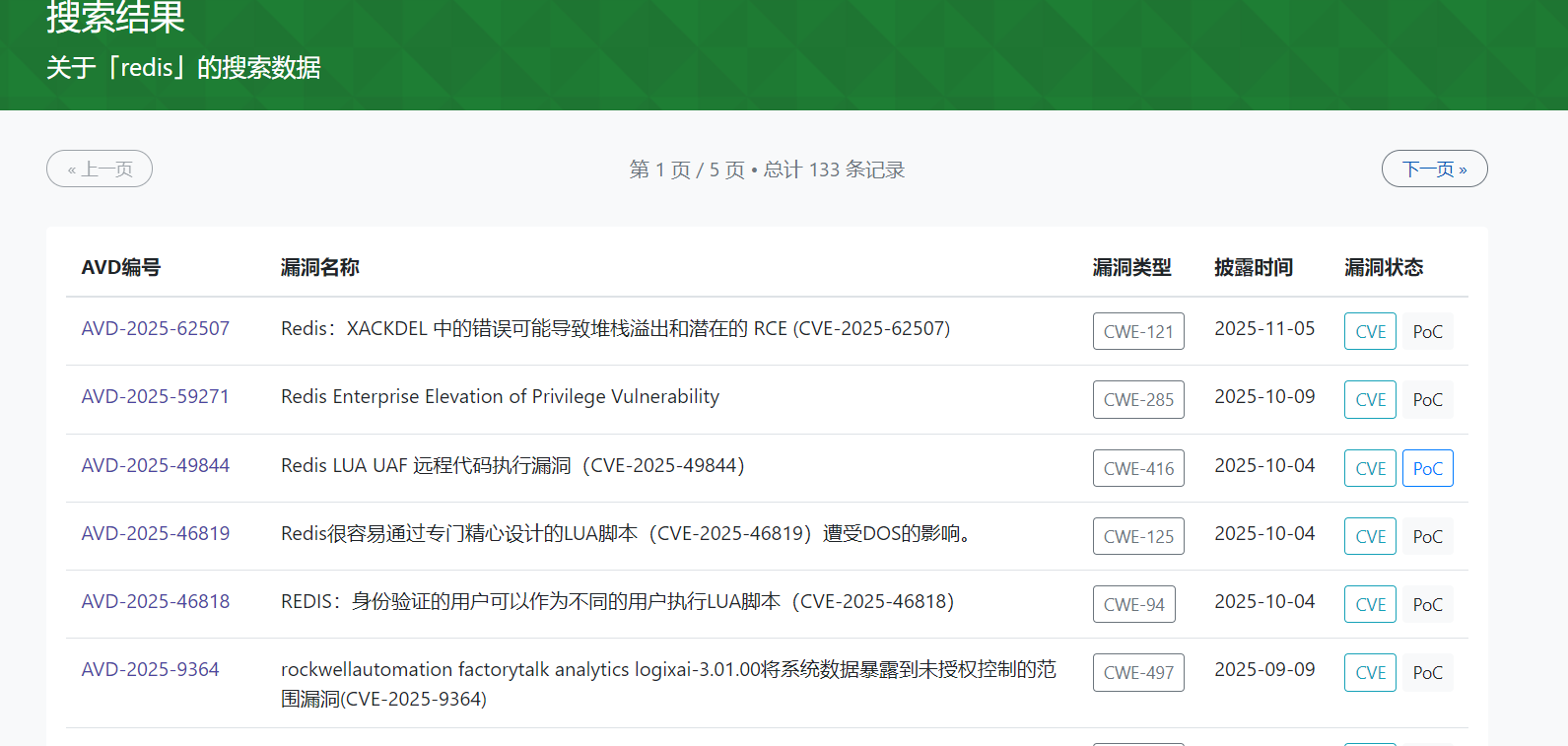Open AVD-2025-59271 vulnerability link

tap(155, 396)
